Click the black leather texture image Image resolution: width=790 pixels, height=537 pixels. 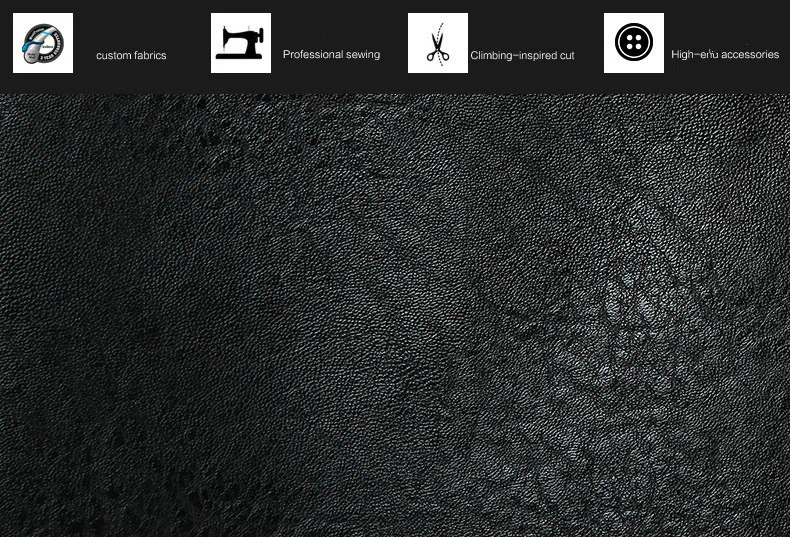pyautogui.click(x=395, y=315)
